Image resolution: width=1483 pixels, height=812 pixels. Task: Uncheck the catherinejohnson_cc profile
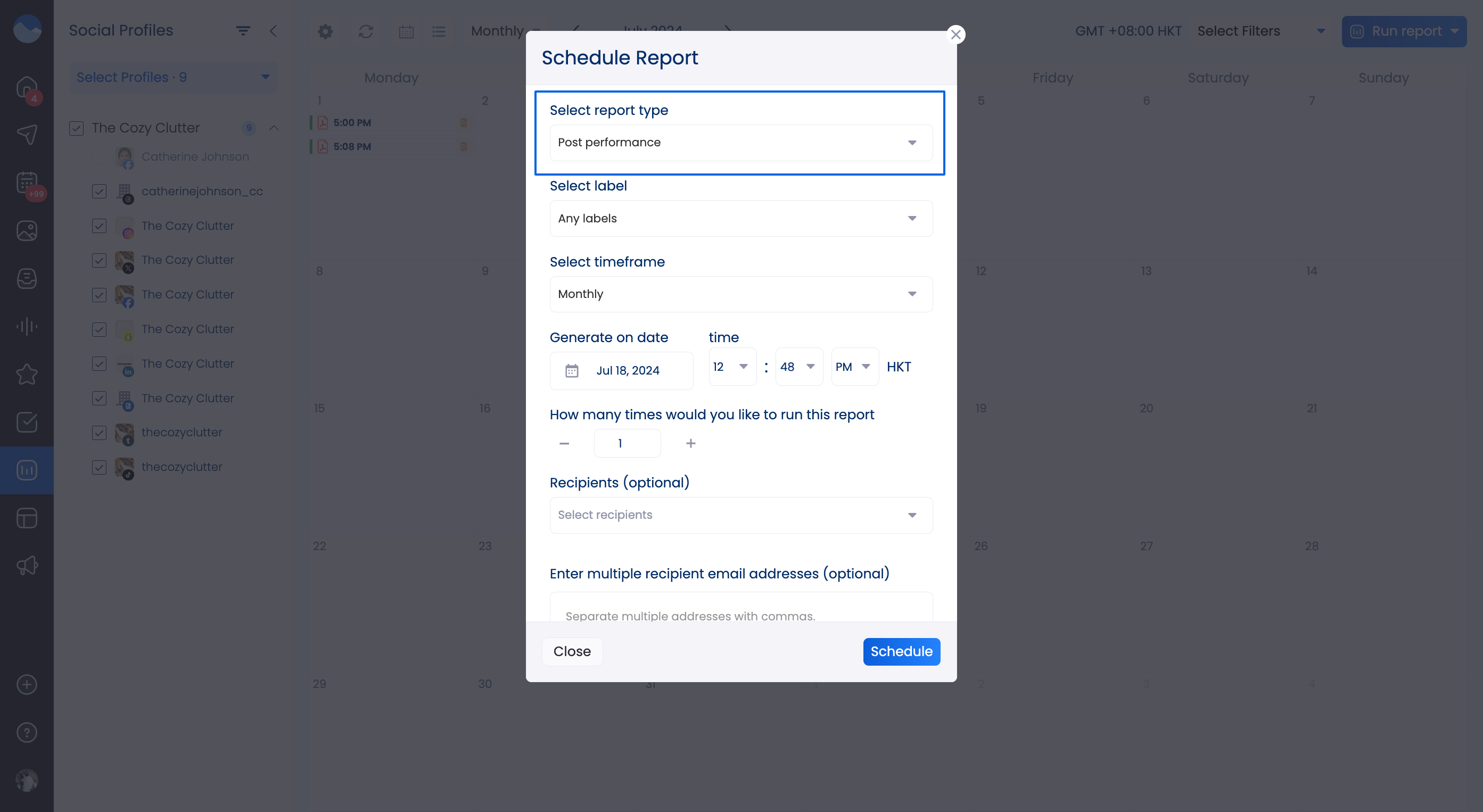click(99, 192)
